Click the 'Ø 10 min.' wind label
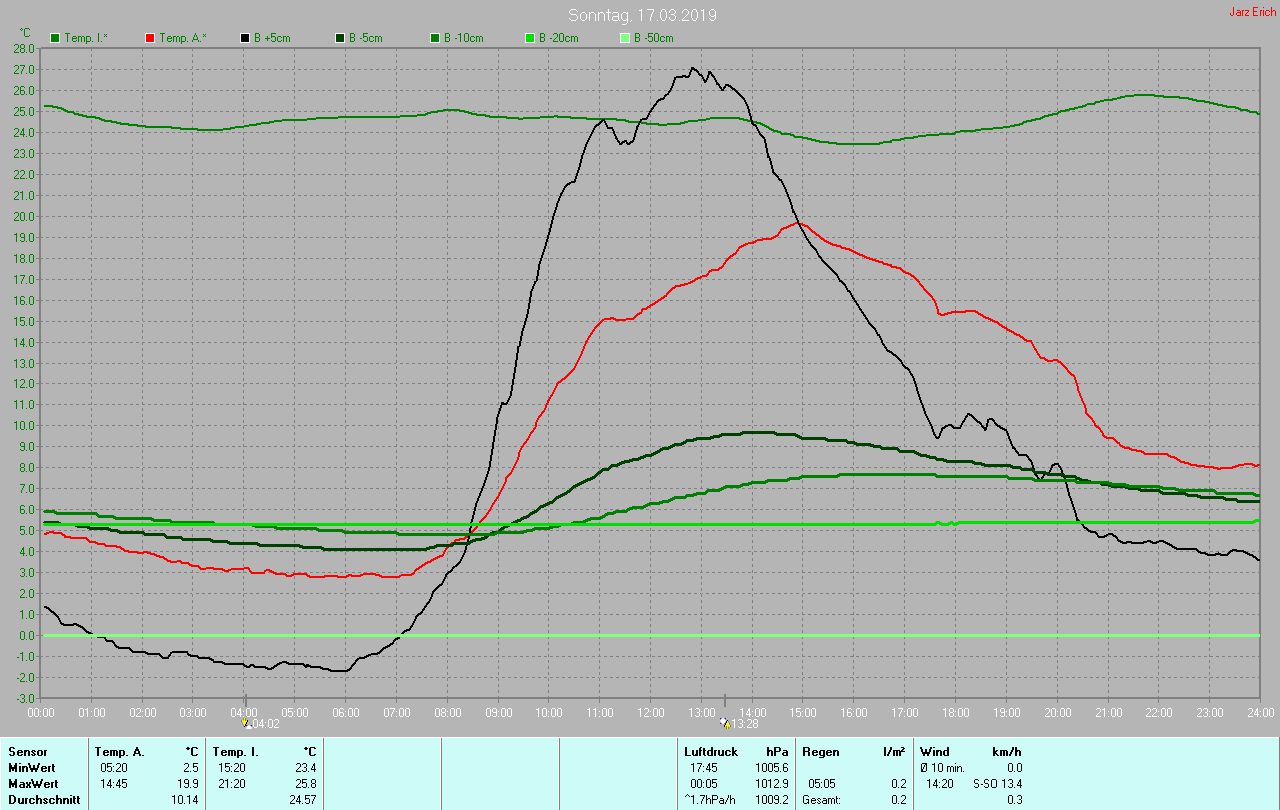Screen dimensions: 1280x810 pos(943,767)
